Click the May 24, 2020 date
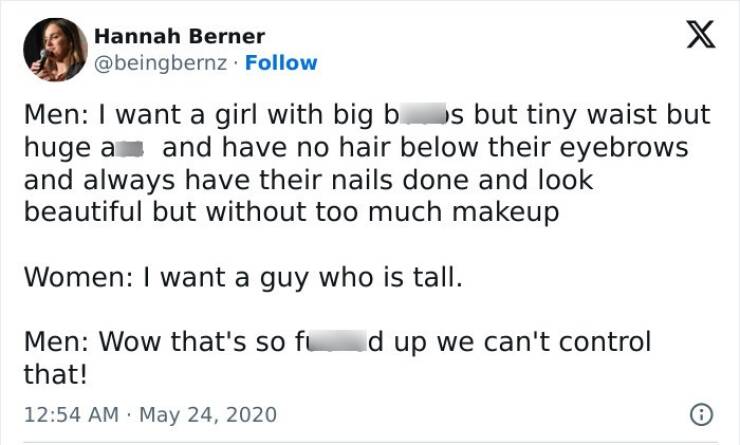Screen dimensions: 740x445 pos(205,414)
